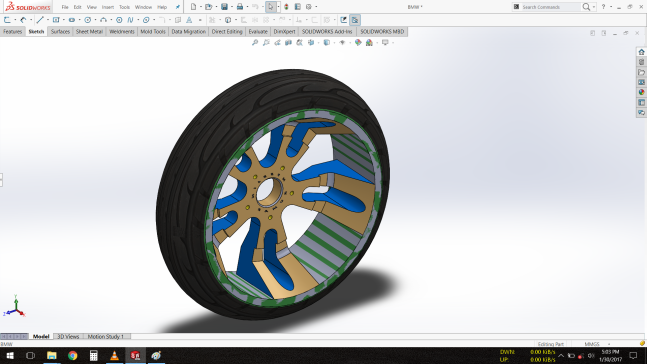
Task: Toggle the pushpin to keep menus visible
Action: point(177,7)
